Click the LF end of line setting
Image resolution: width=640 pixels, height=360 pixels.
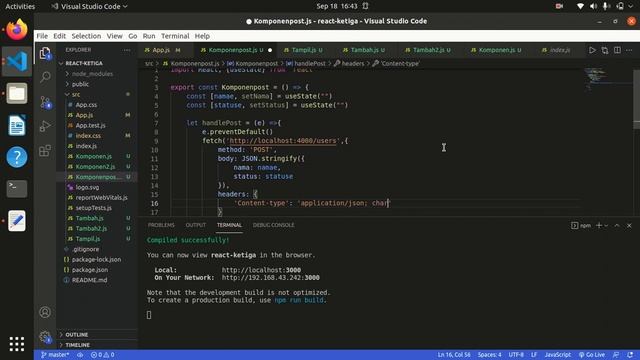tap(534, 355)
